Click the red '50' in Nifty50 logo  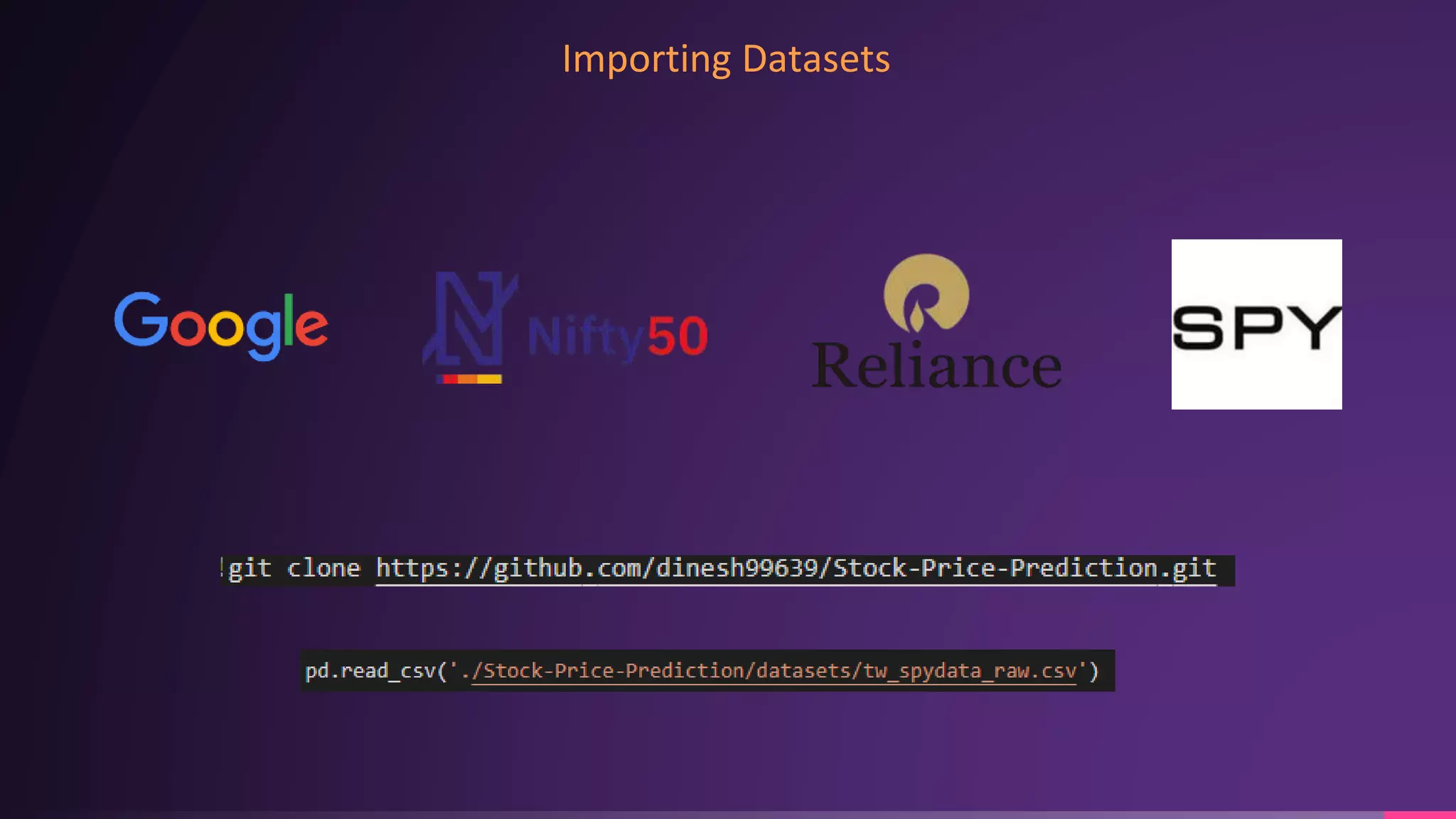(x=678, y=336)
